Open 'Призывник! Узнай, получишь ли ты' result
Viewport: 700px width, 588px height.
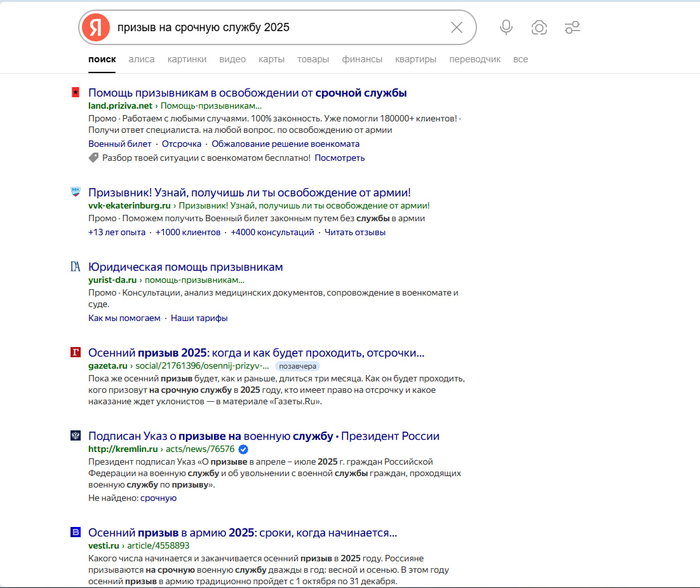250,192
